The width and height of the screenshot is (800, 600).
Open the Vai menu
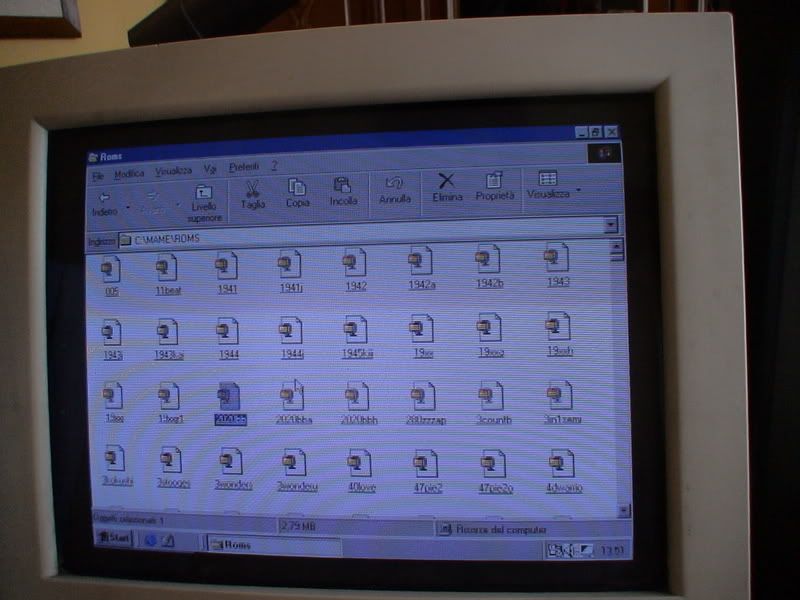point(210,169)
